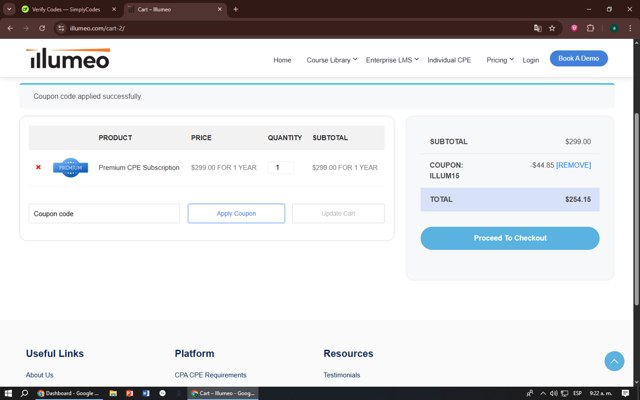
Task: Open the Premium CPE Subscription product link
Action: [139, 167]
